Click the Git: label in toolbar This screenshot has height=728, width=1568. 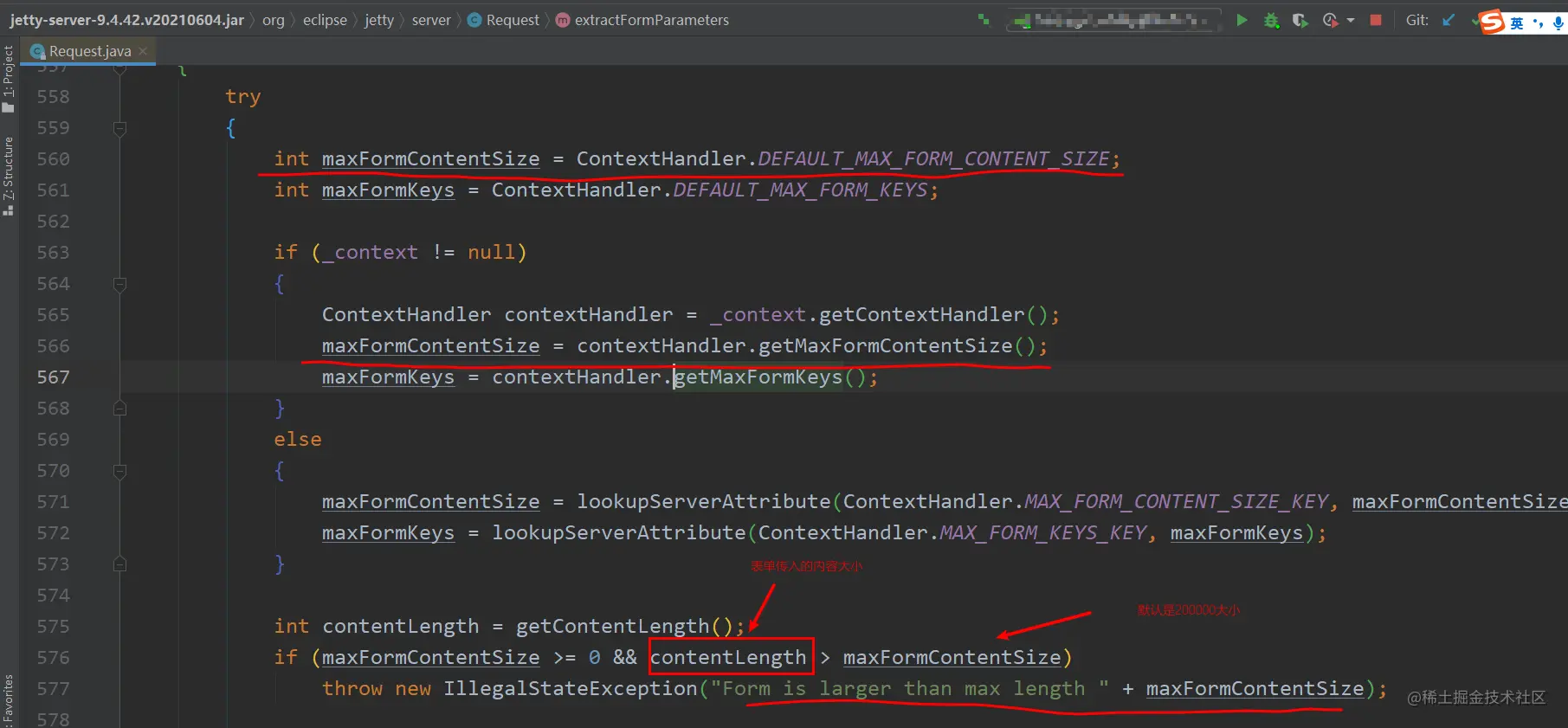point(1417,20)
